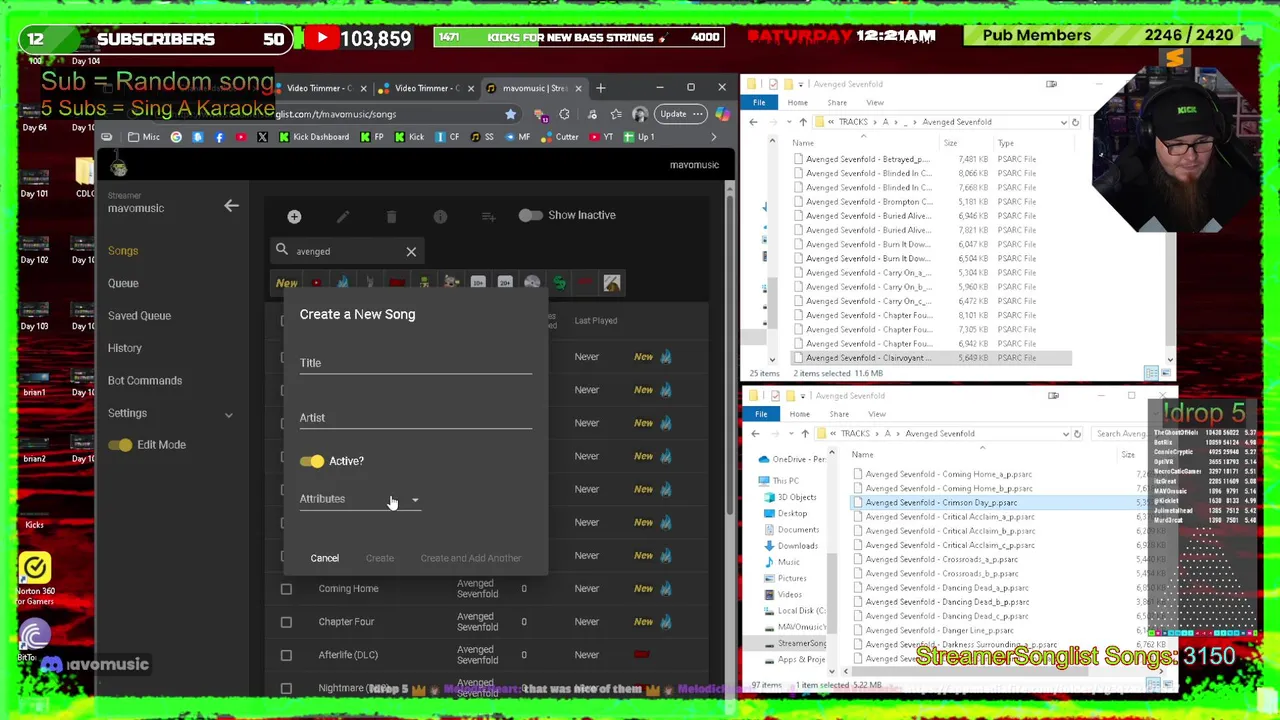The image size is (1280, 720).
Task: Open Saved Queue in sidebar
Action: pos(139,316)
